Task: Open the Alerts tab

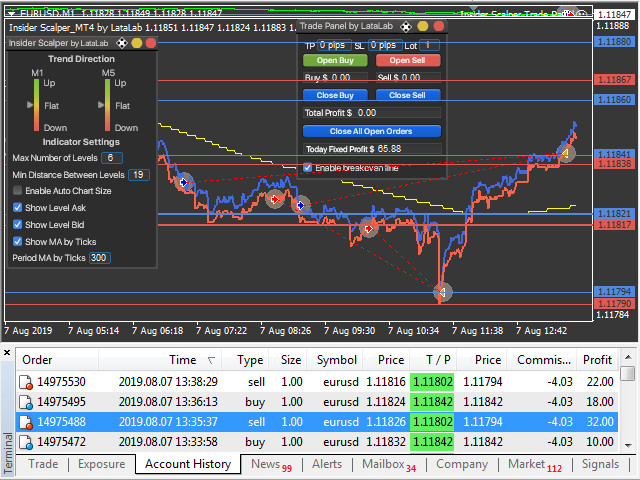Action: [327, 464]
